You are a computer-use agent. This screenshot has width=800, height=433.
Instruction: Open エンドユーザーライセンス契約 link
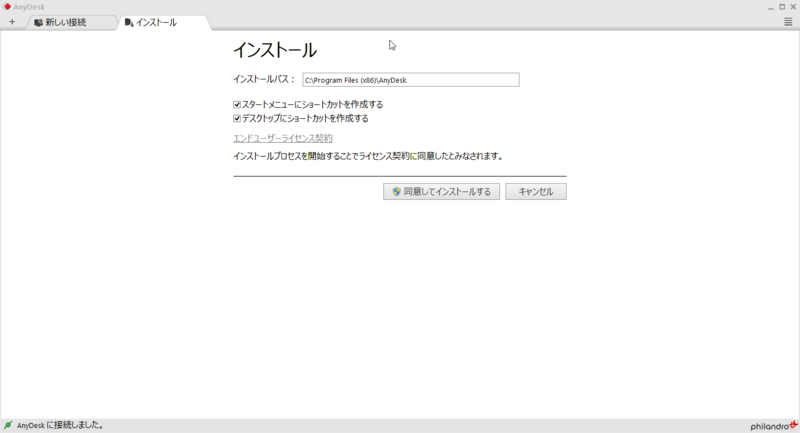click(283, 138)
